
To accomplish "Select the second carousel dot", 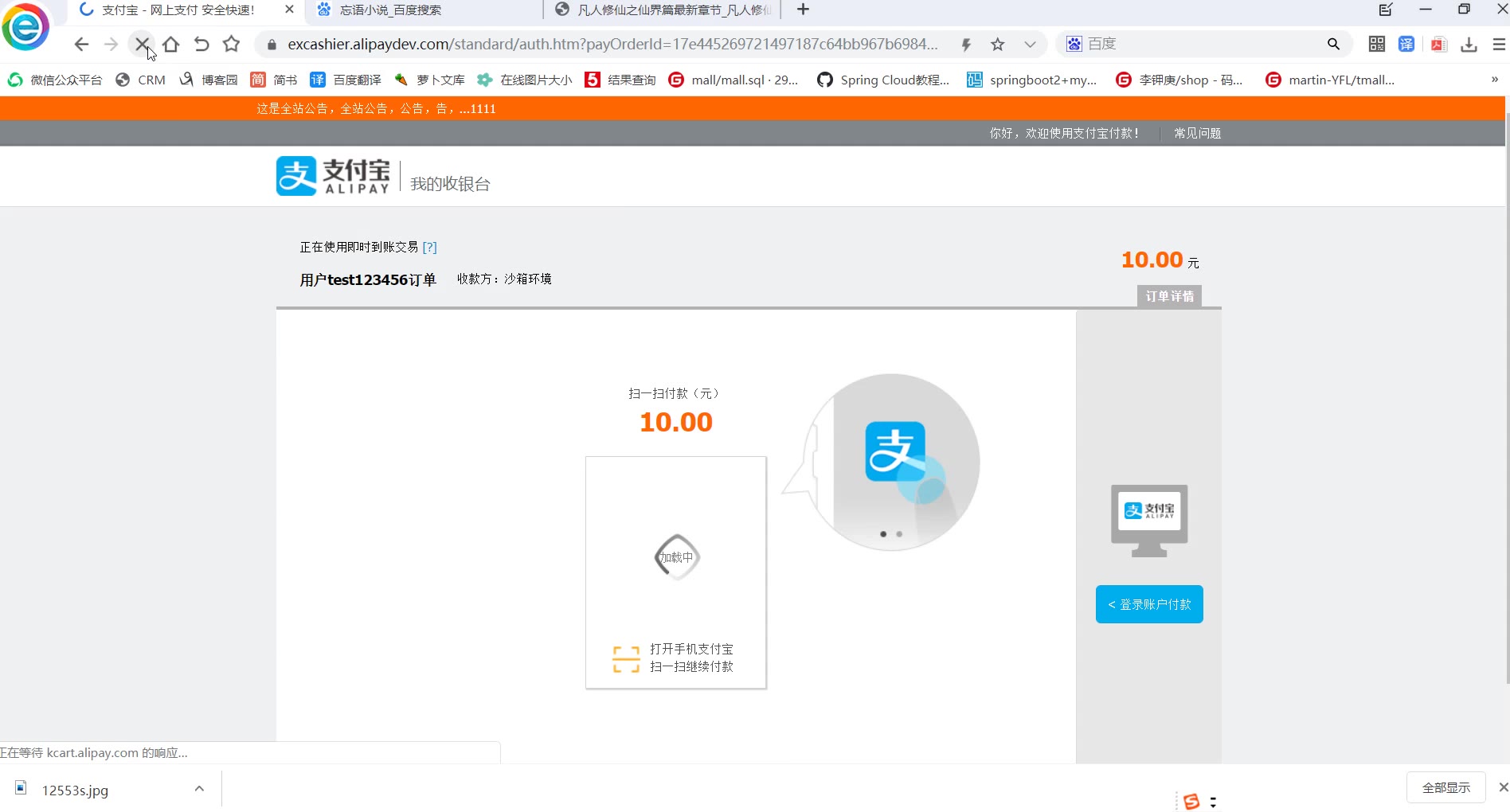I will click(899, 534).
